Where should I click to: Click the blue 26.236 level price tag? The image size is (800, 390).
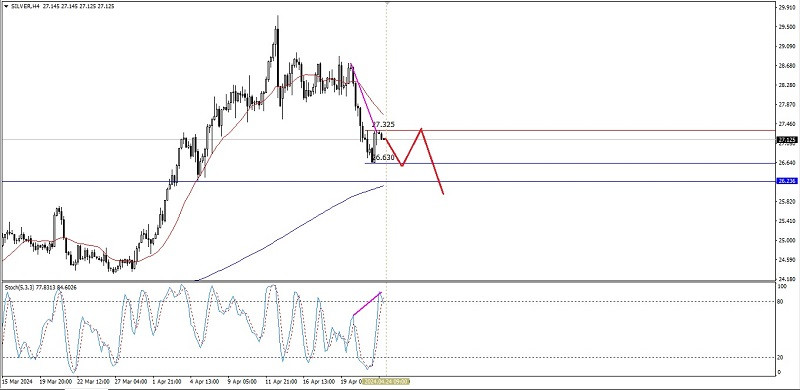(x=786, y=181)
